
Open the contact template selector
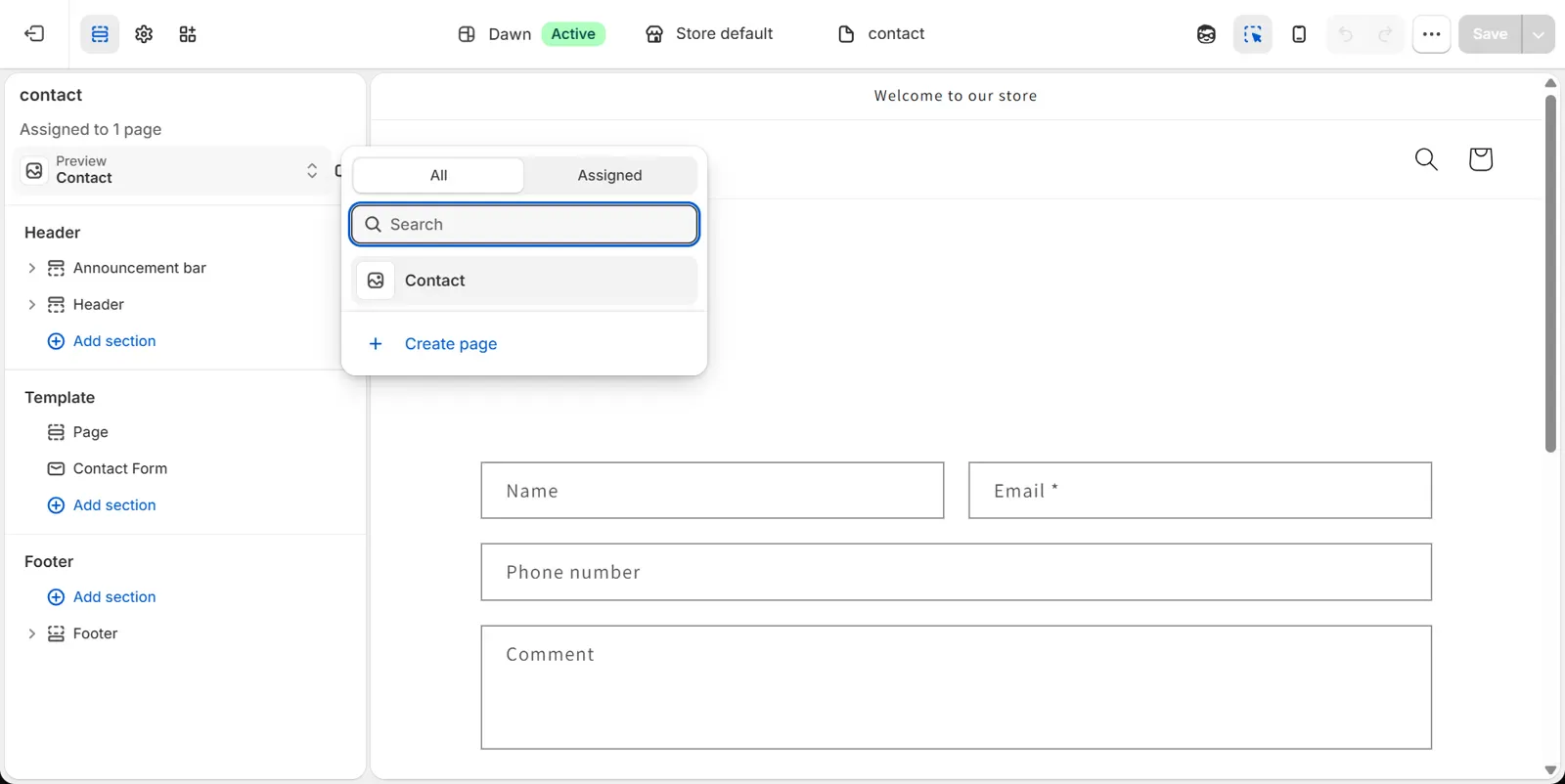(x=881, y=34)
